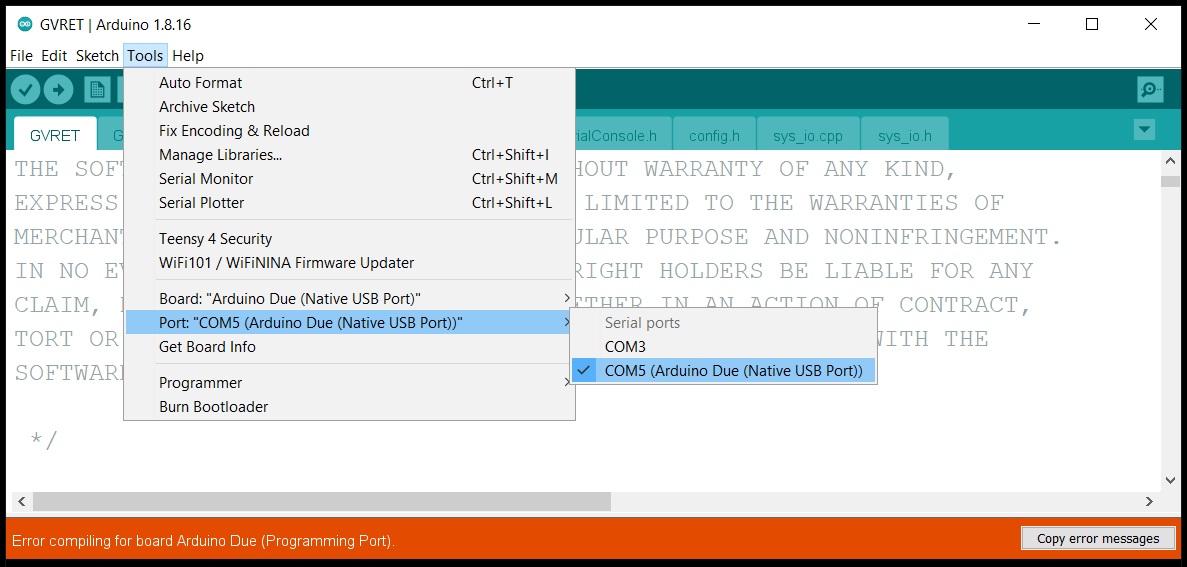Click Copy error messages button
The height and width of the screenshot is (567, 1187).
coord(1098,538)
